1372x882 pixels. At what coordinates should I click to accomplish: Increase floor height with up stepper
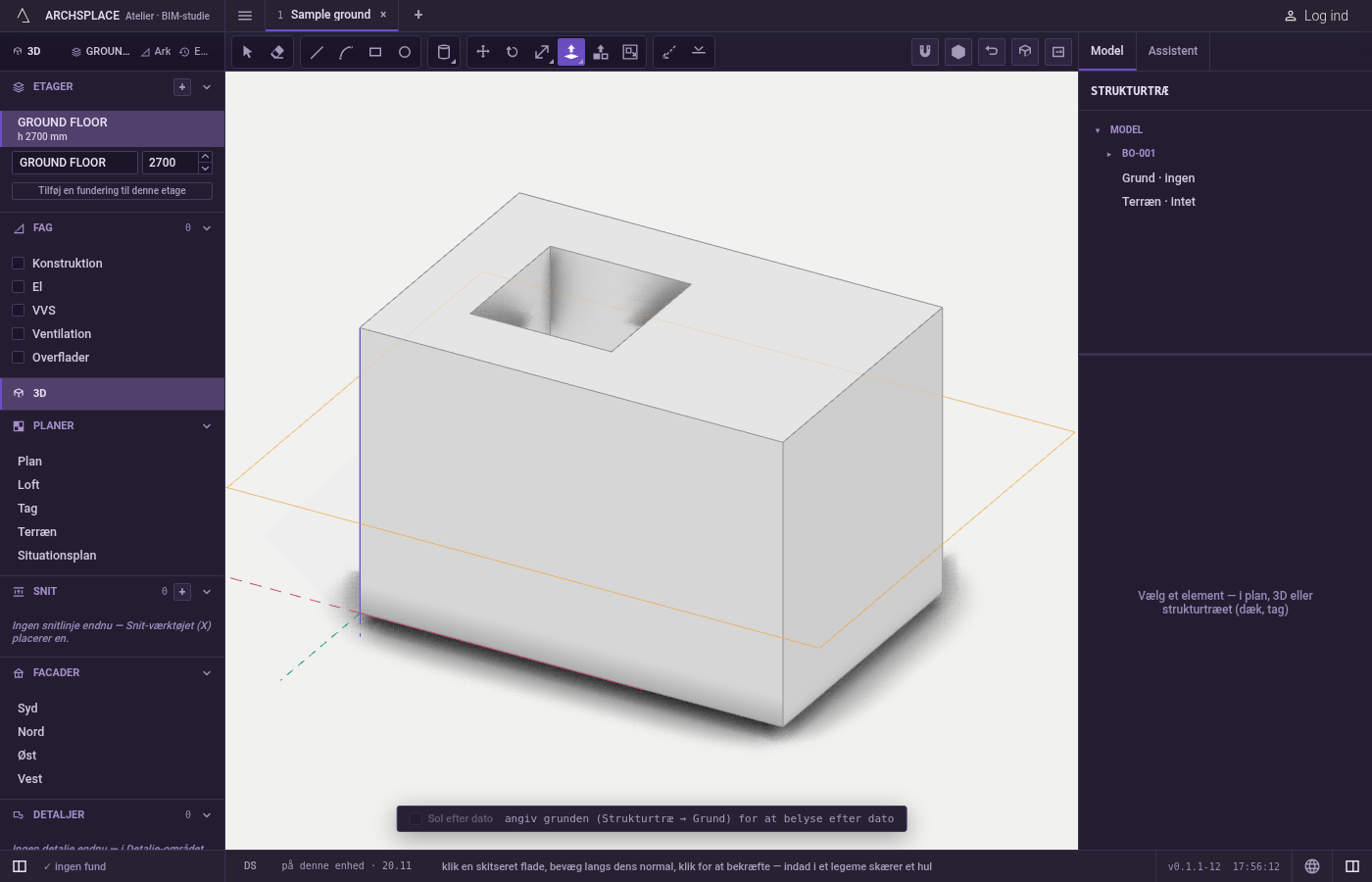click(x=205, y=157)
